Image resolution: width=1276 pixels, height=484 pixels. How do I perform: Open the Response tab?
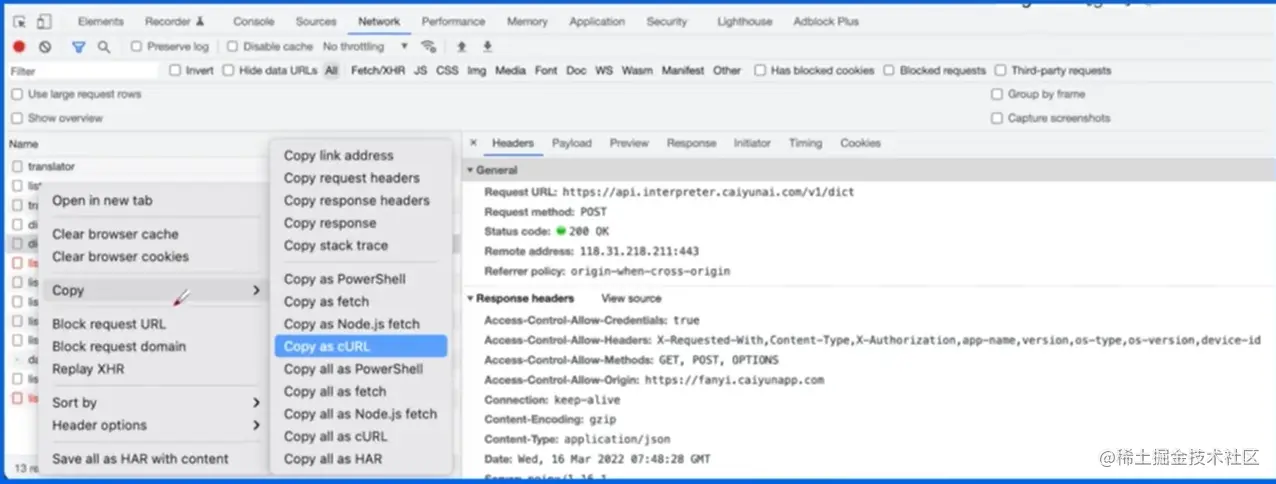point(691,143)
